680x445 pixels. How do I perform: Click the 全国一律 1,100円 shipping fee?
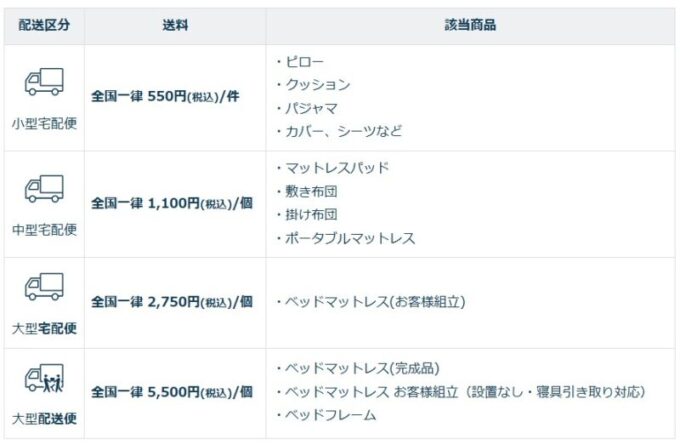coord(172,203)
